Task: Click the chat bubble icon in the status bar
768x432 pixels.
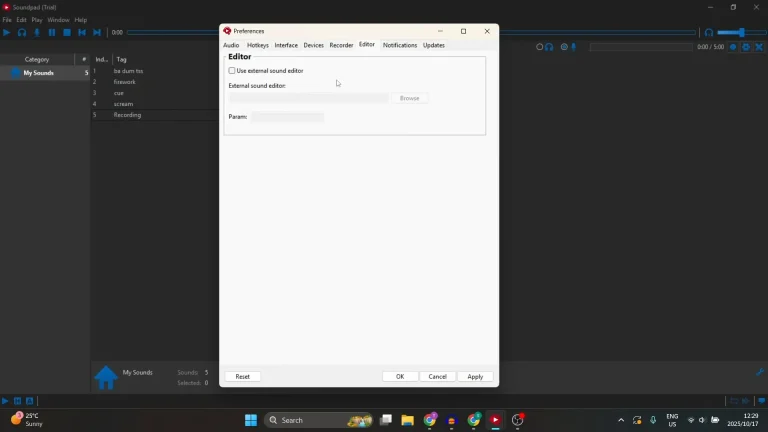Action: click(762, 401)
